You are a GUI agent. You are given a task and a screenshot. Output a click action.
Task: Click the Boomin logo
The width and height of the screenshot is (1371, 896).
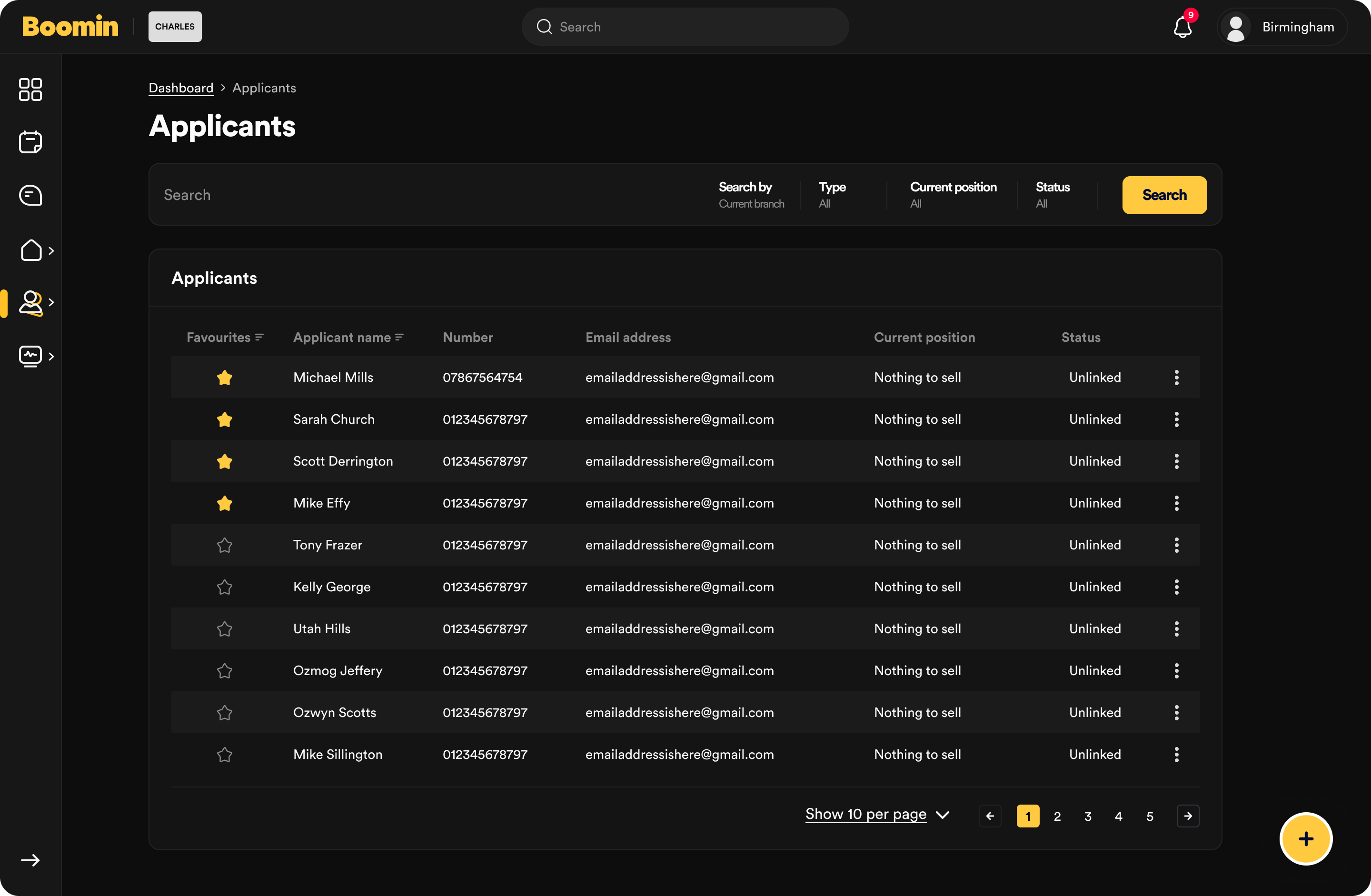[70, 27]
